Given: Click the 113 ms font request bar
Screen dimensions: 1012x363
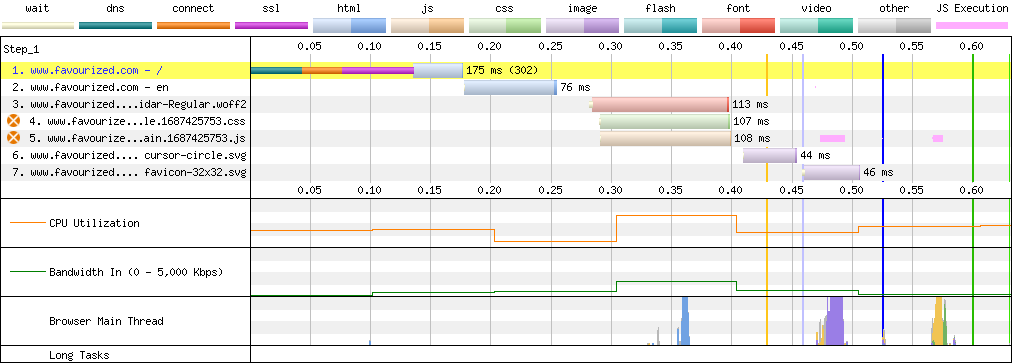Looking at the screenshot, I should 660,104.
